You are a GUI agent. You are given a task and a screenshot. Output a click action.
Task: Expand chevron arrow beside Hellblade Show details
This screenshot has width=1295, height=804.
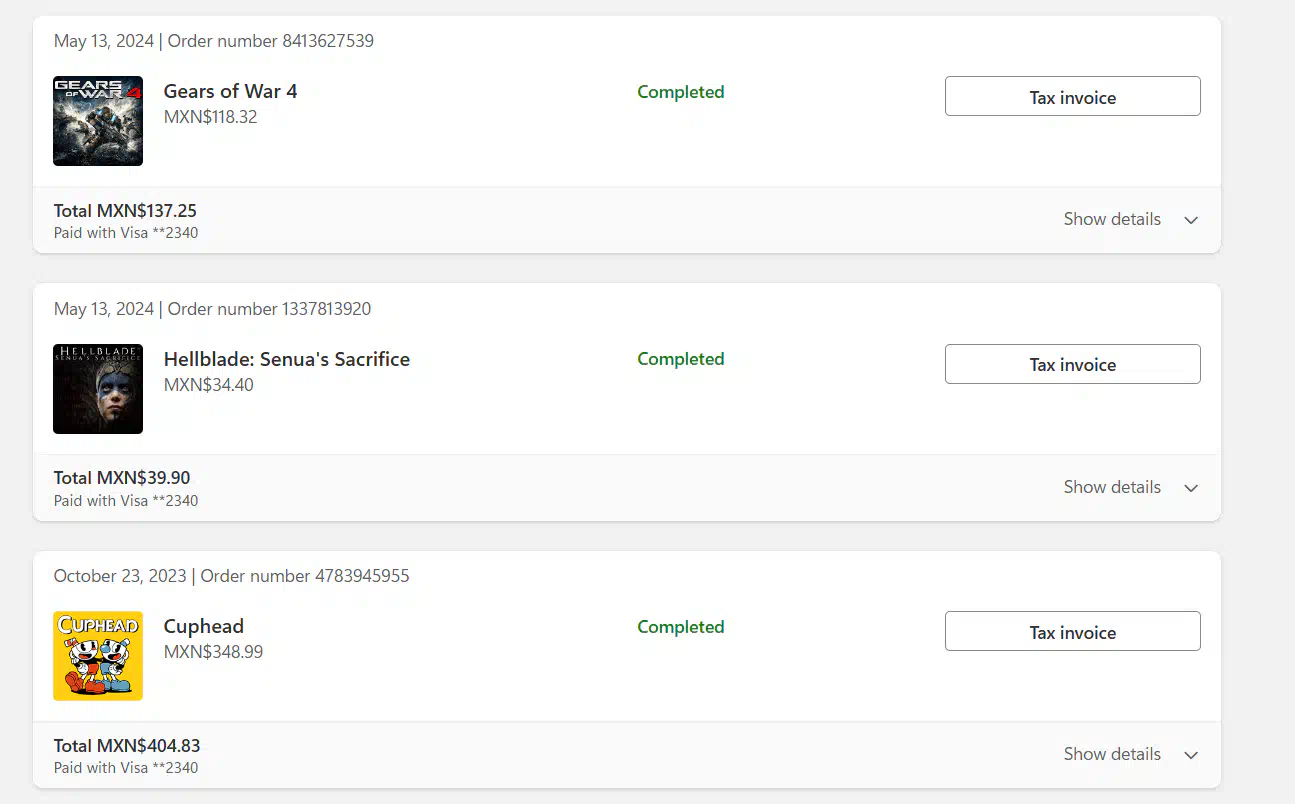[x=1191, y=488]
